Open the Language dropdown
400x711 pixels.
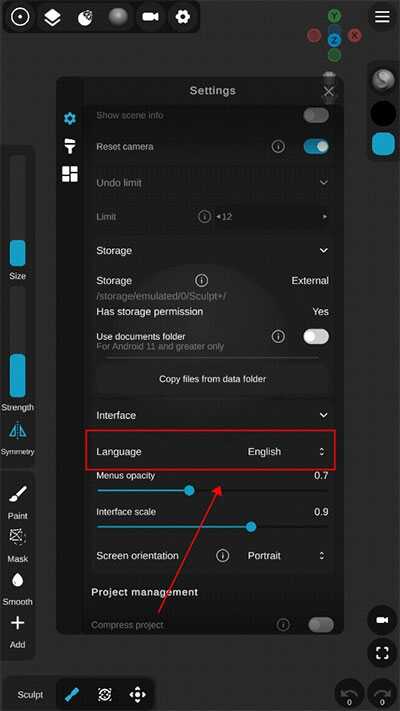click(286, 452)
